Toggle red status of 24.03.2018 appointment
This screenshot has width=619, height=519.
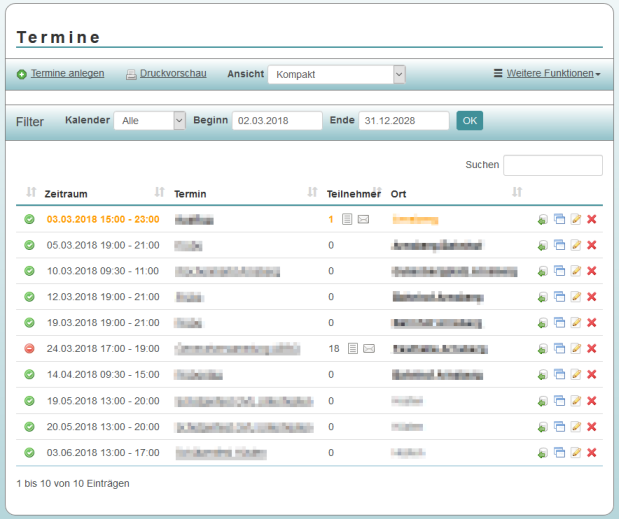click(30, 349)
